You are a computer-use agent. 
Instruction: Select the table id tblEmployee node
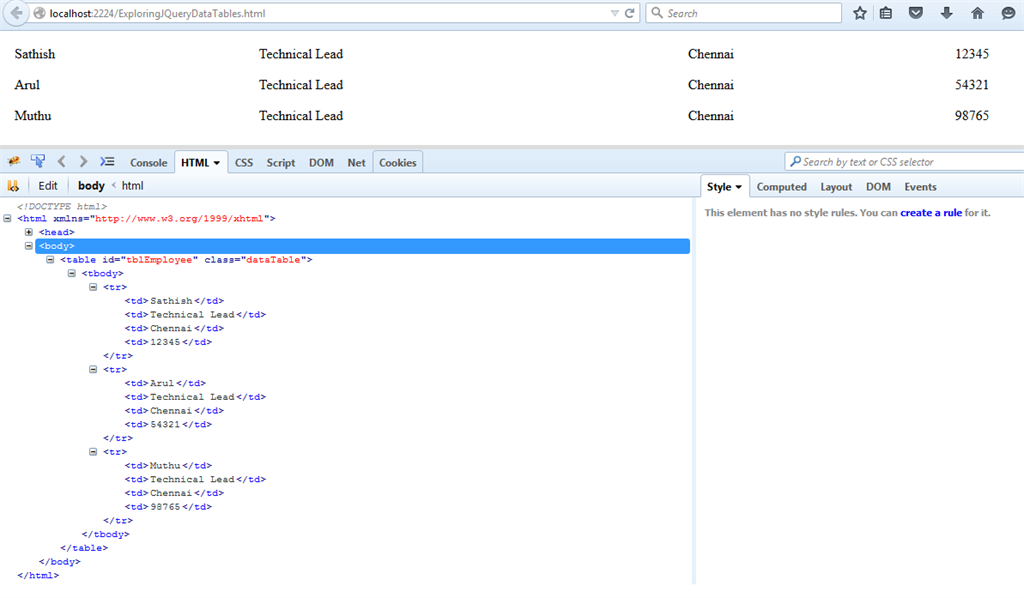pos(186,260)
